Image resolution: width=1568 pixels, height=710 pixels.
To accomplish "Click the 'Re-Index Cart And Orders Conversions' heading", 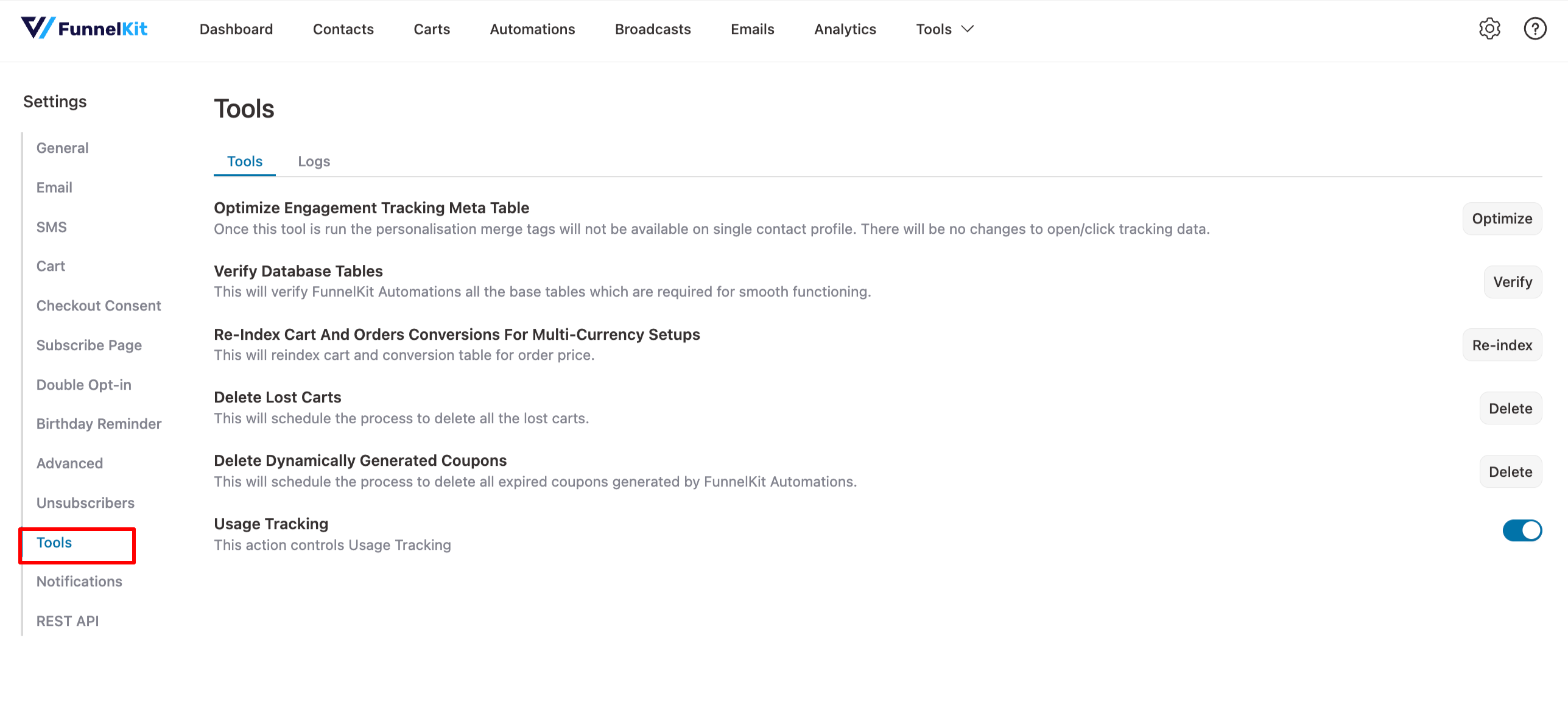I will pos(457,335).
